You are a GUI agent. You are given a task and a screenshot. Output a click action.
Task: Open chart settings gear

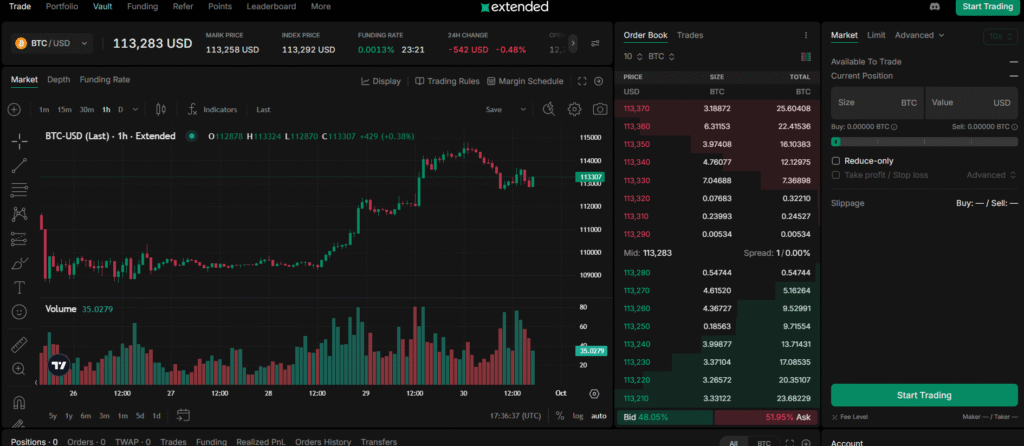coord(574,109)
